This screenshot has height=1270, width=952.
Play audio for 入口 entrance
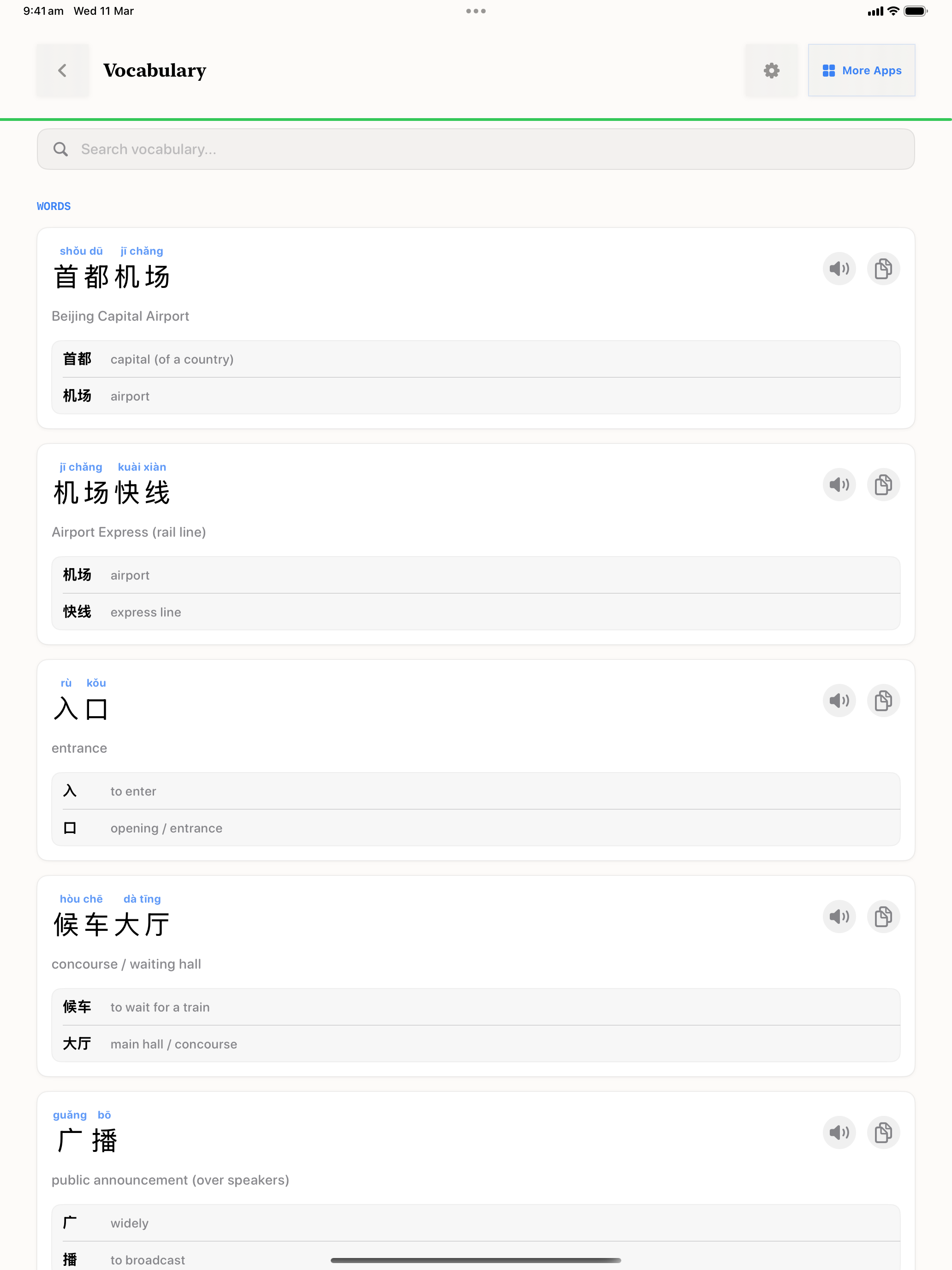839,701
